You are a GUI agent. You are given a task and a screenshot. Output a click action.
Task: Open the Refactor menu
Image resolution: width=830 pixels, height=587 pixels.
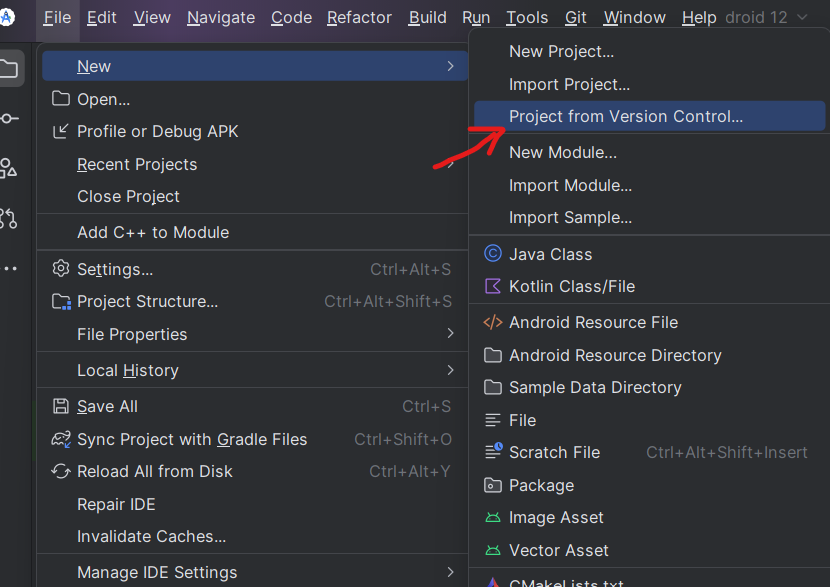click(359, 17)
